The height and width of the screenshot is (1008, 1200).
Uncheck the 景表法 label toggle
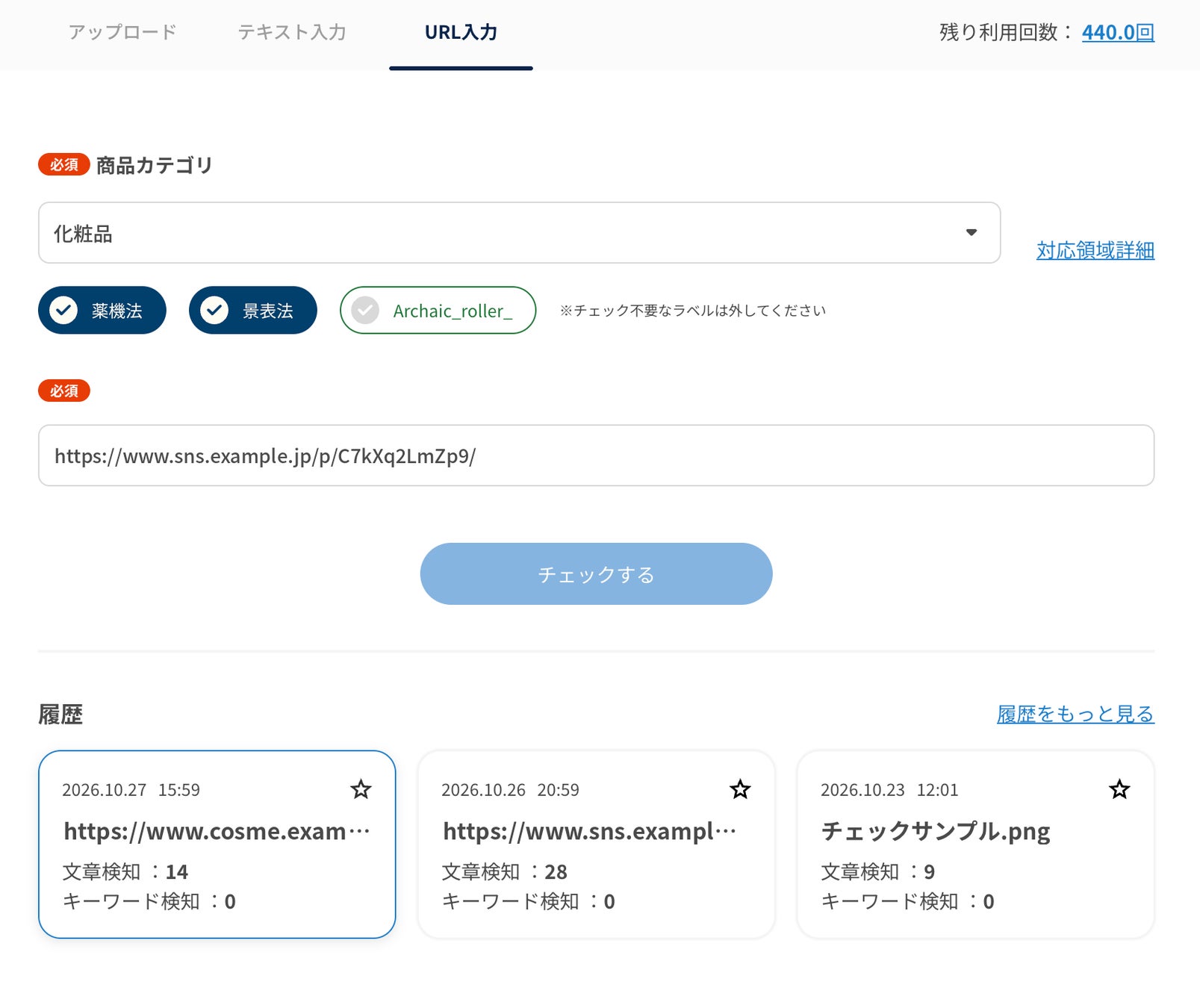(x=253, y=310)
